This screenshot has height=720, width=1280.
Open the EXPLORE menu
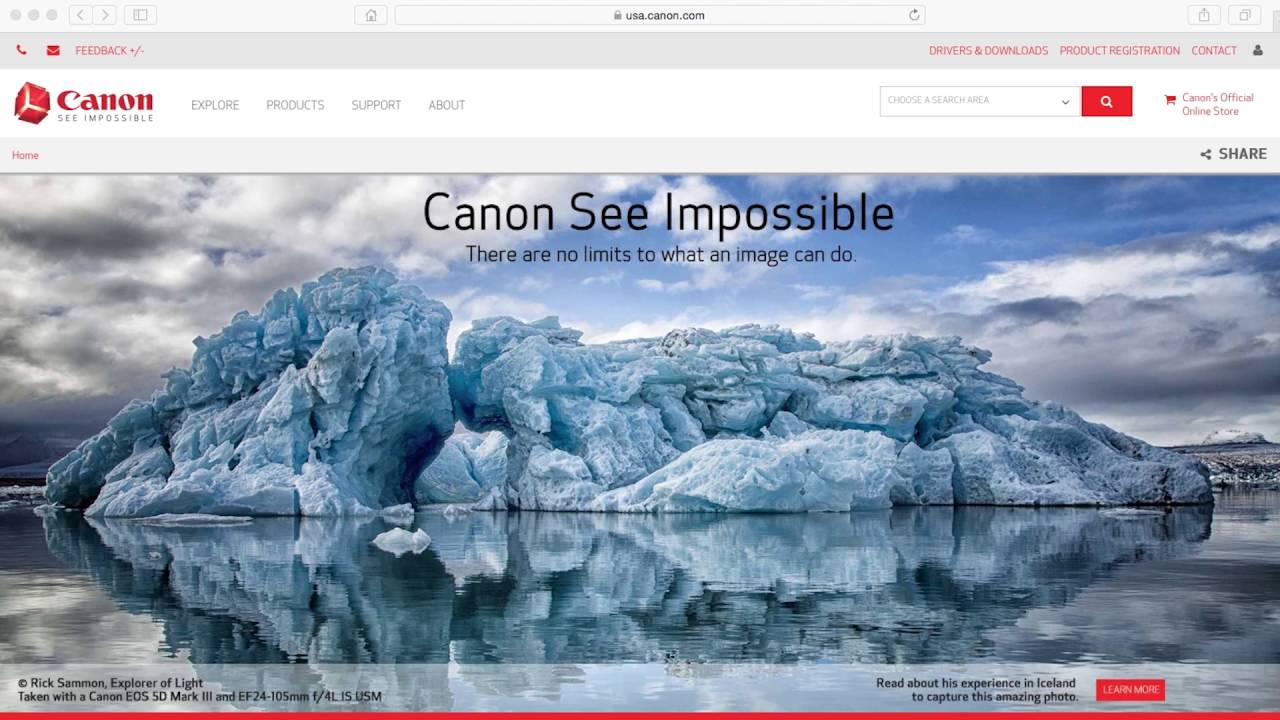215,105
